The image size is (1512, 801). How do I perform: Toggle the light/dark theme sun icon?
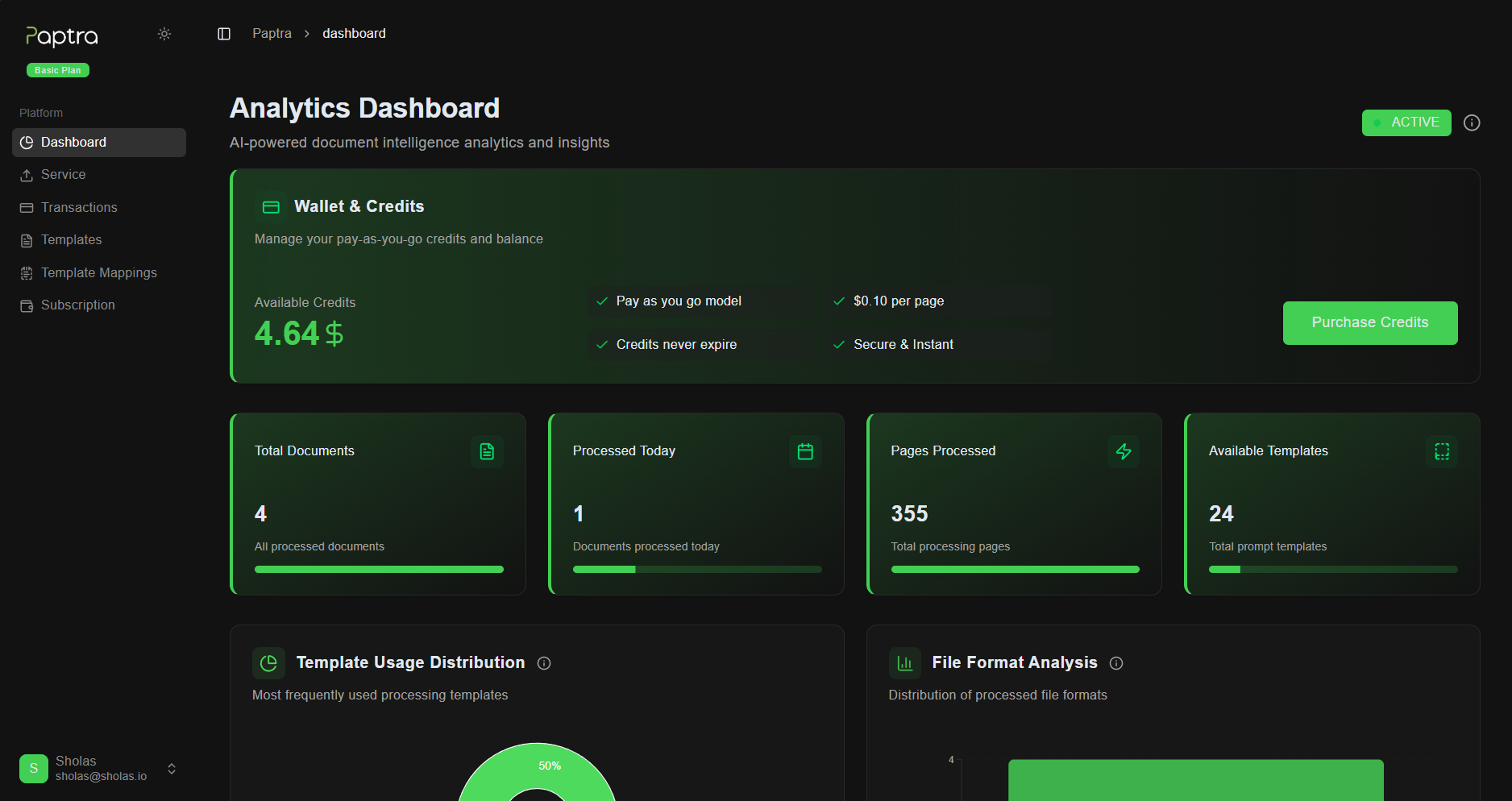click(x=164, y=34)
